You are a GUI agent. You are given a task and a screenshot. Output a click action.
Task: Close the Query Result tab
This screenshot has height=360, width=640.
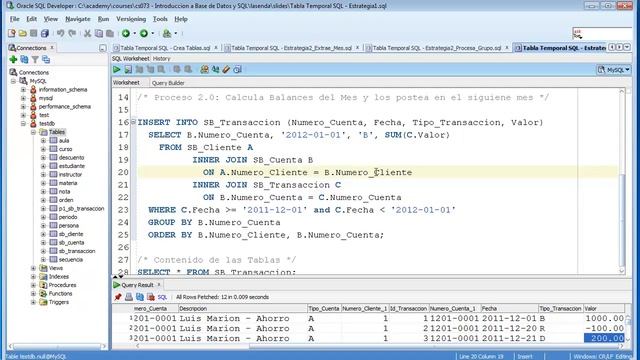(x=159, y=285)
